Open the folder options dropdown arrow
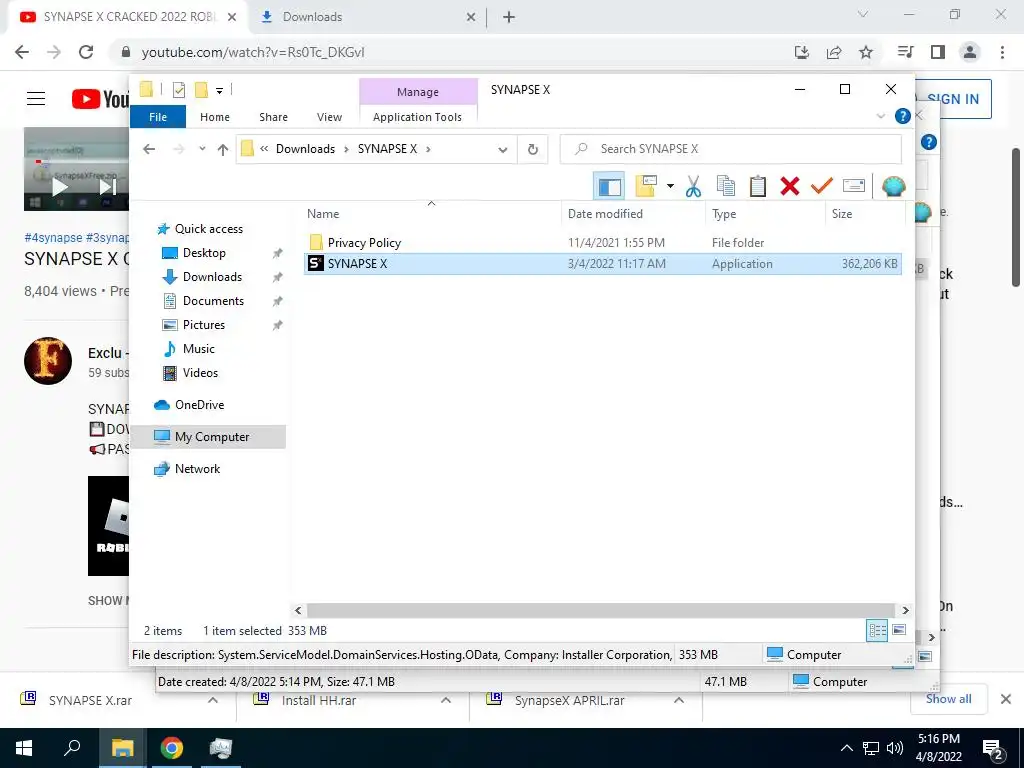Screen dimensions: 1024x768 click(670, 187)
